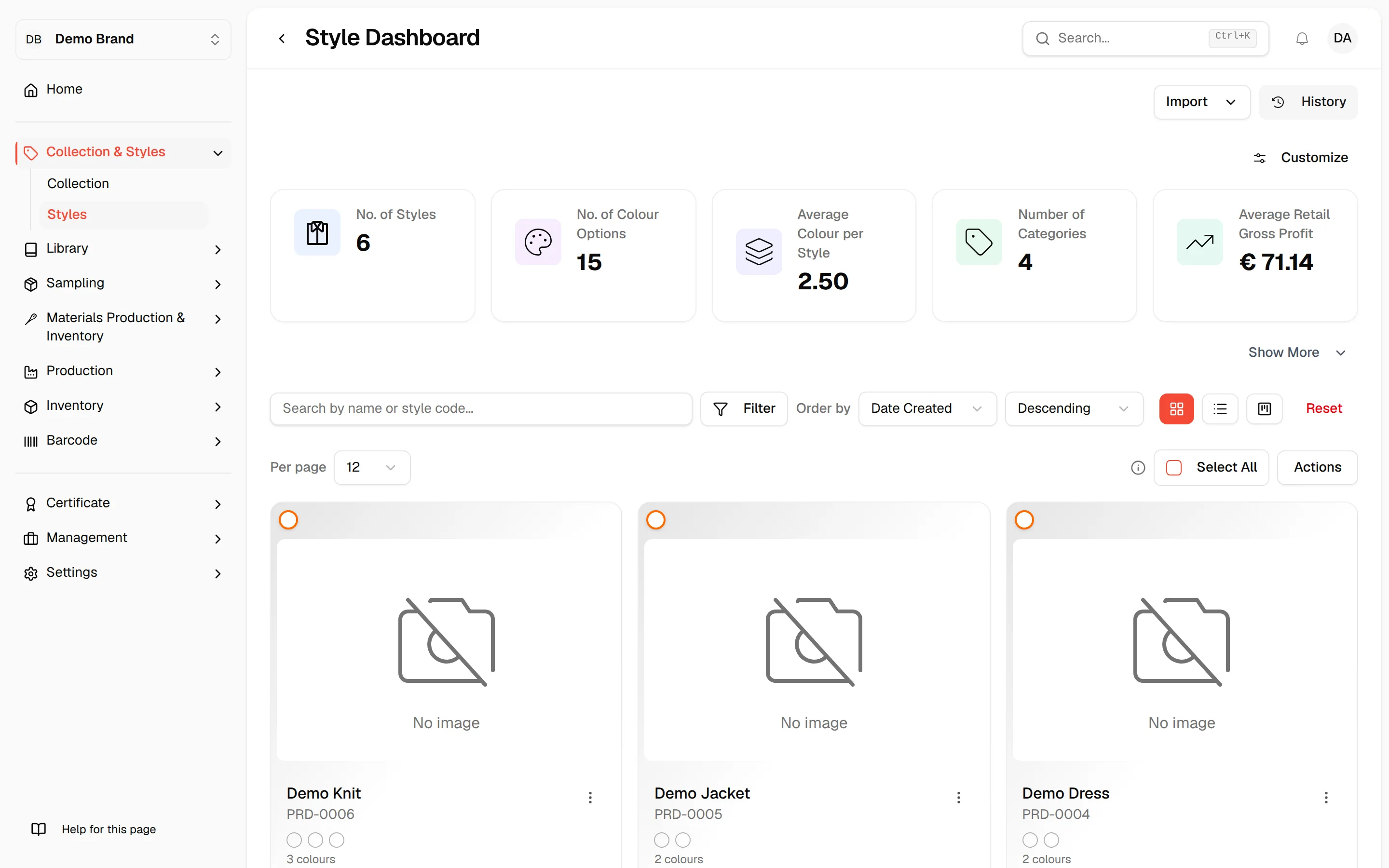Open the three-dot menu on Demo Jacket
Viewport: 1389px width, 868px height.
(958, 798)
